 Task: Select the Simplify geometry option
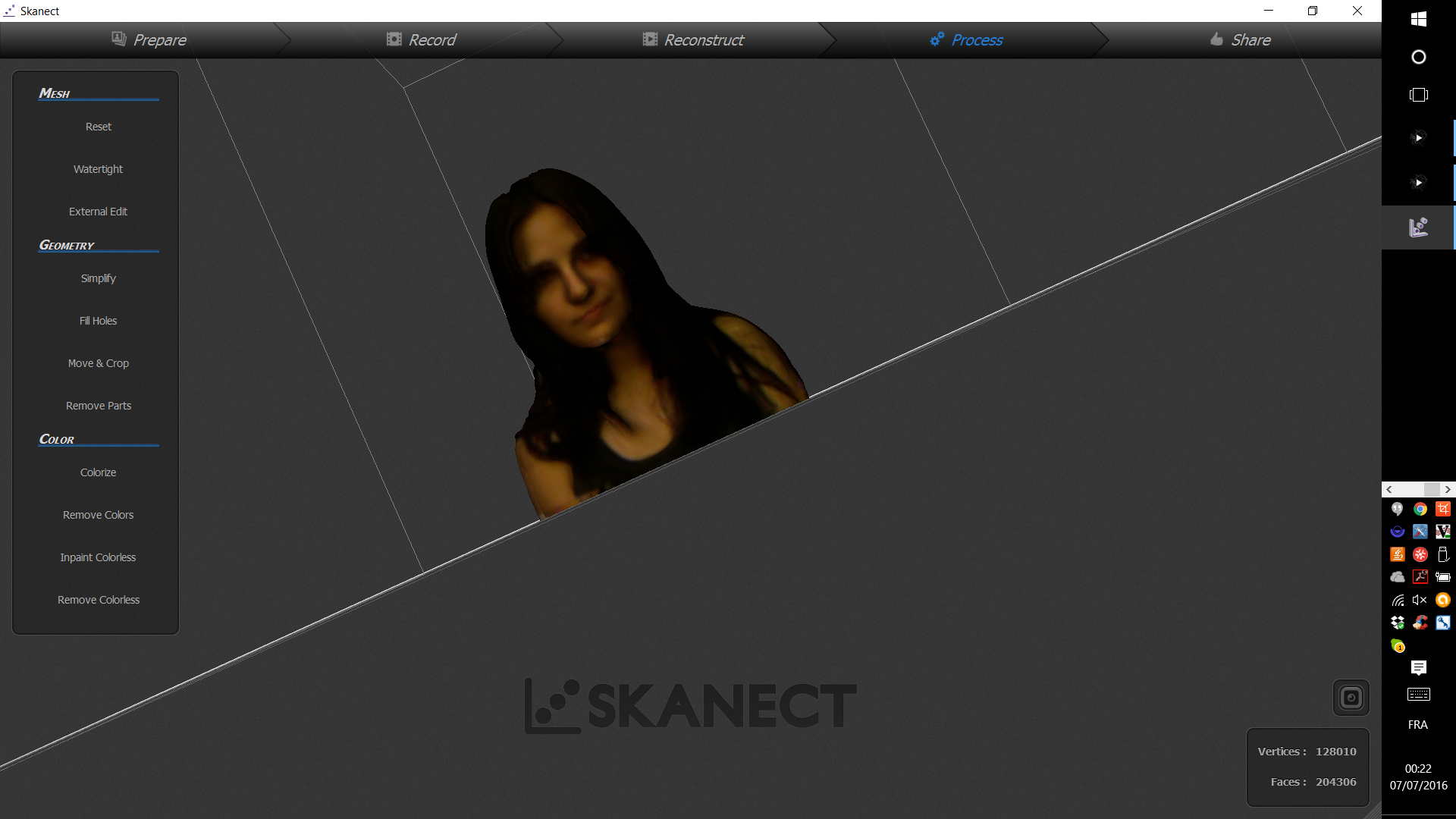(x=98, y=278)
